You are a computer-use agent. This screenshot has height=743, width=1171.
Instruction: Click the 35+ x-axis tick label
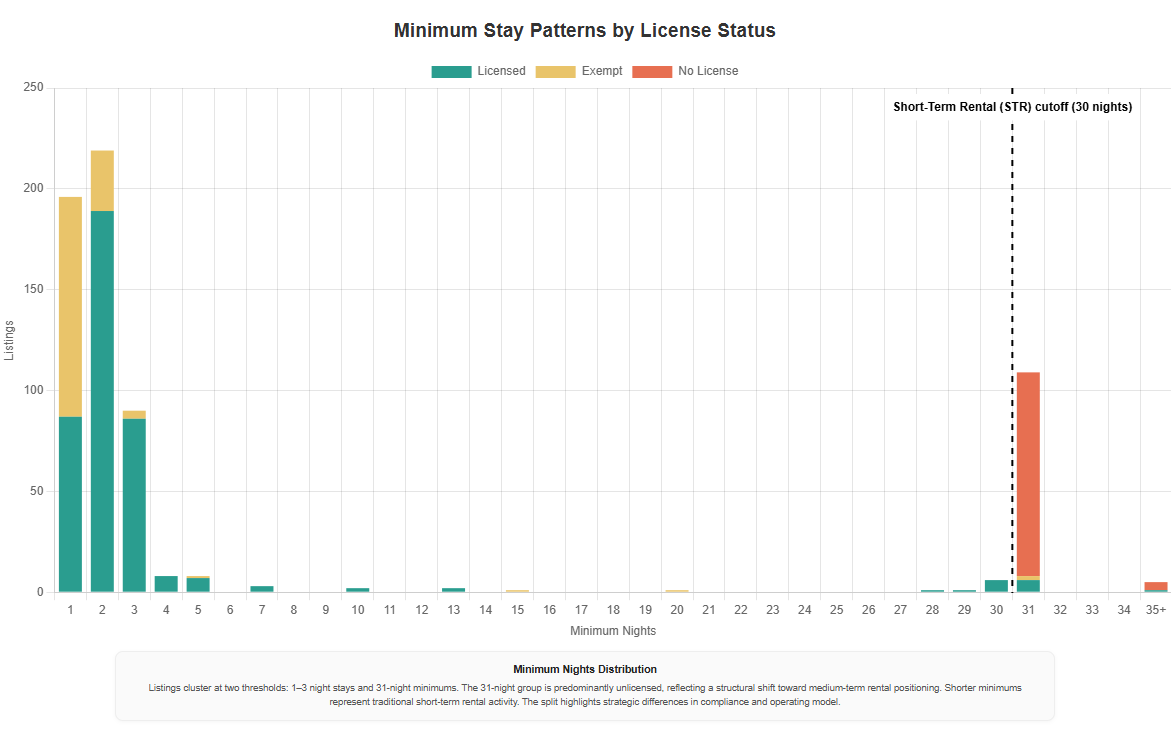[1157, 609]
